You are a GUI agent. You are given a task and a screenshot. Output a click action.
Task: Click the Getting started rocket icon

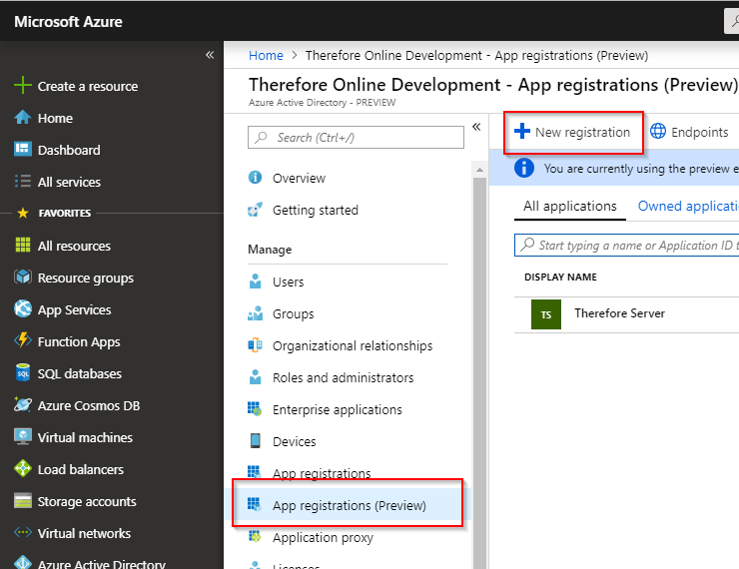coord(255,210)
